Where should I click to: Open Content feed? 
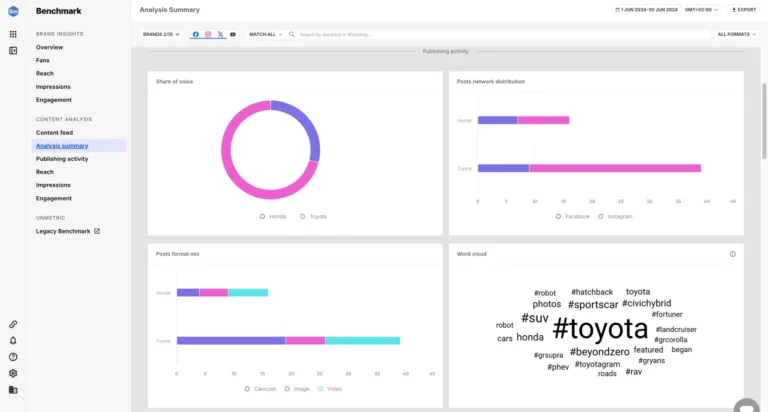click(54, 133)
